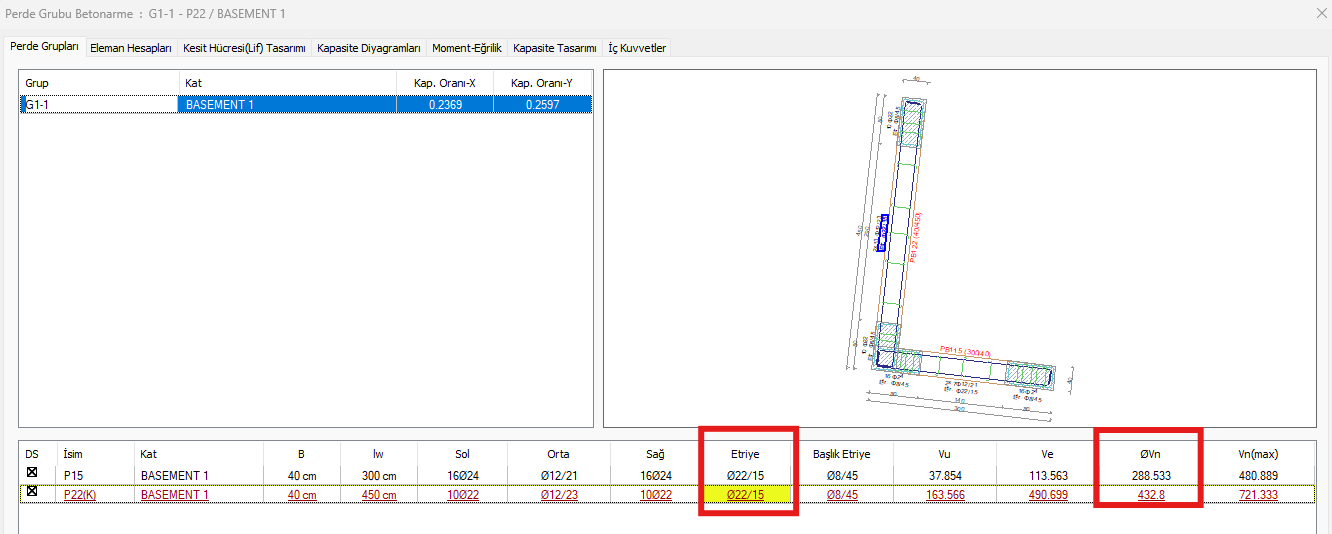
Task: Click the Vn(max) column header
Action: [1260, 454]
